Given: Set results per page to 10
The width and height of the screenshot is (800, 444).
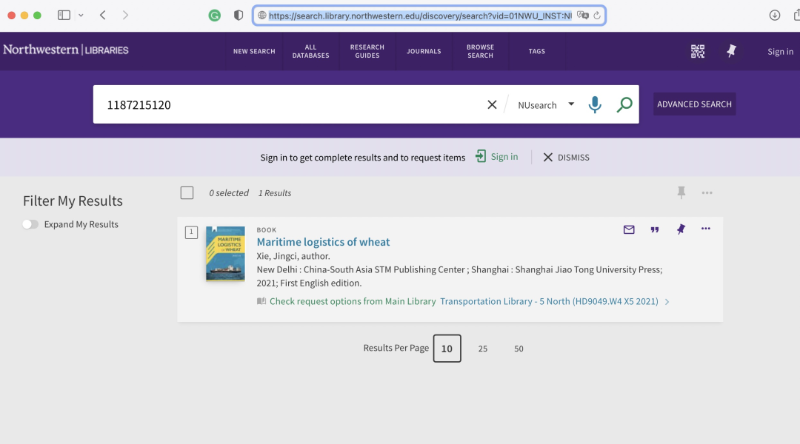Looking at the screenshot, I should coord(447,349).
